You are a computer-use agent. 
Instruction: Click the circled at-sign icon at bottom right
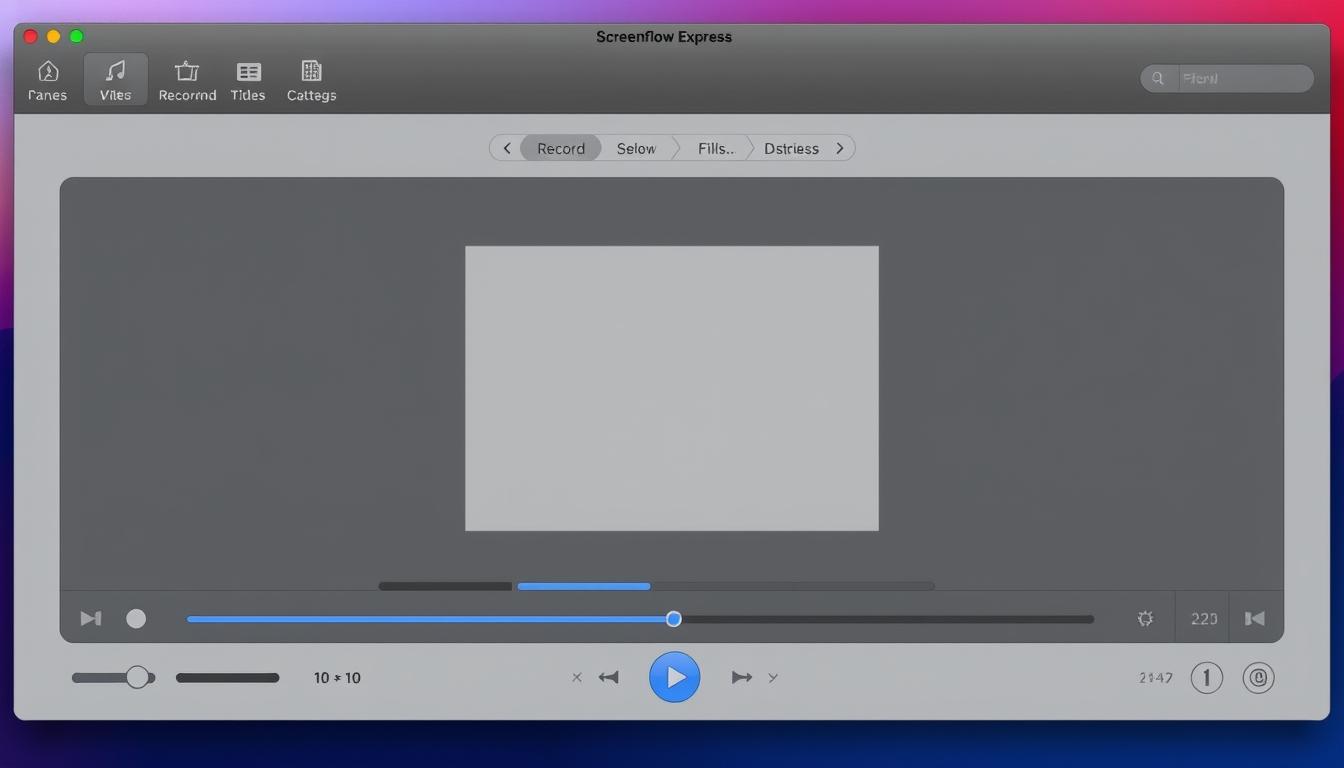pos(1258,678)
